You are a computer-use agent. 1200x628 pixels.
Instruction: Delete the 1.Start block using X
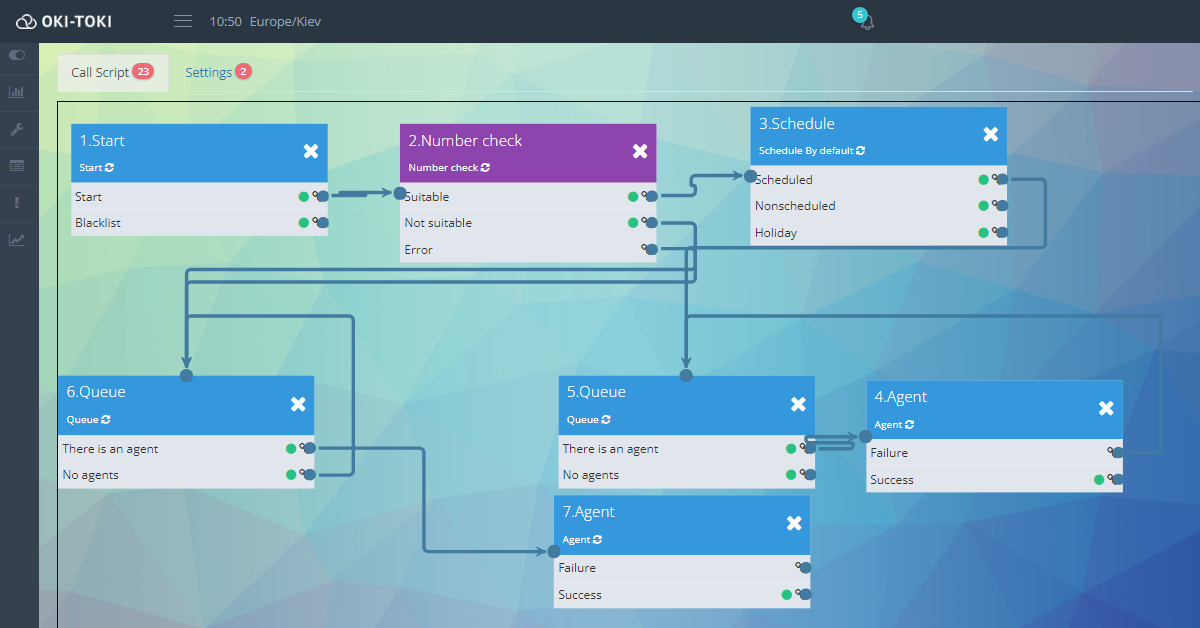click(311, 151)
